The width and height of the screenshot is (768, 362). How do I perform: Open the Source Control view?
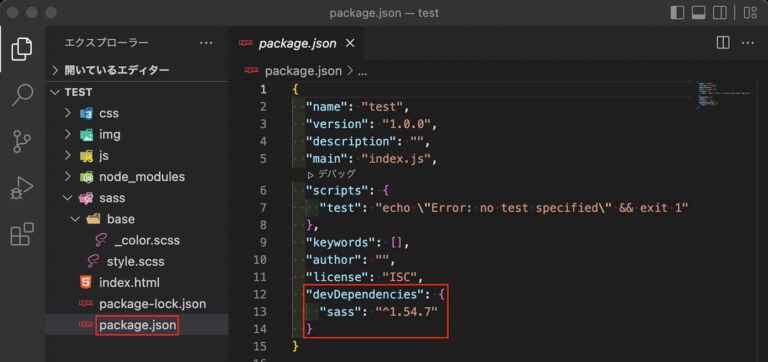coord(22,142)
